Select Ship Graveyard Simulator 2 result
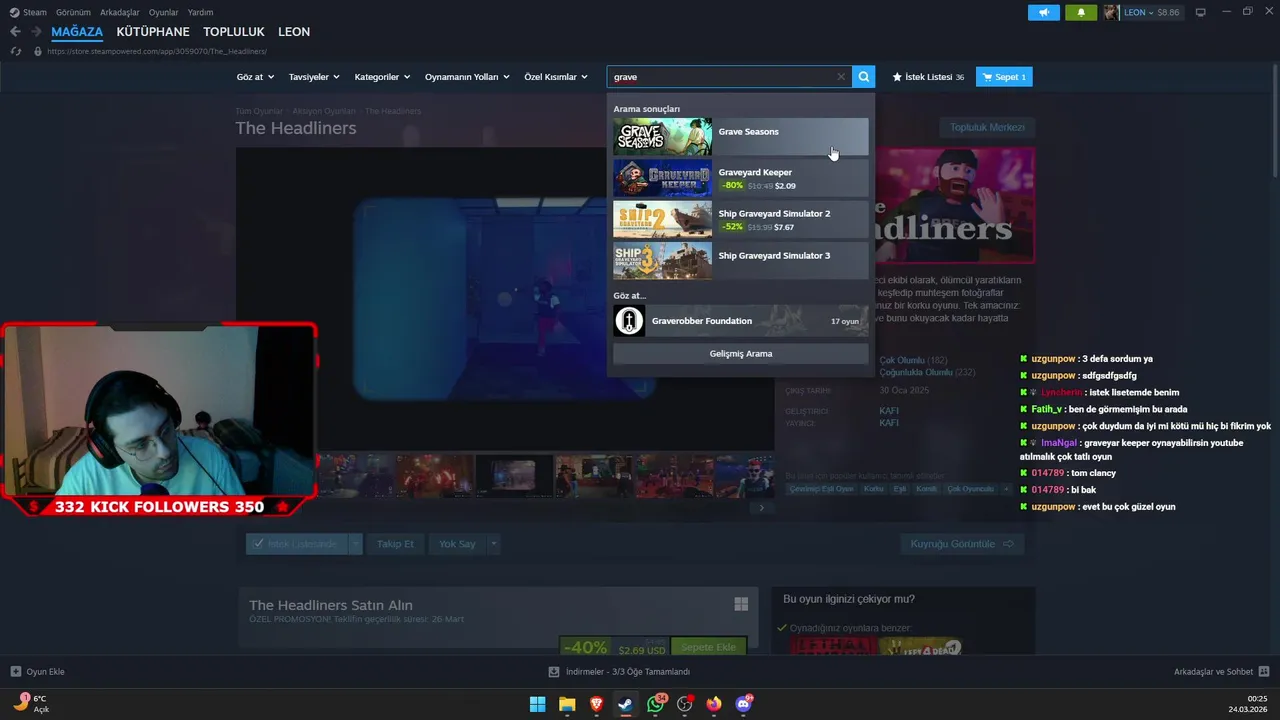Image resolution: width=1280 pixels, height=720 pixels. 740,219
